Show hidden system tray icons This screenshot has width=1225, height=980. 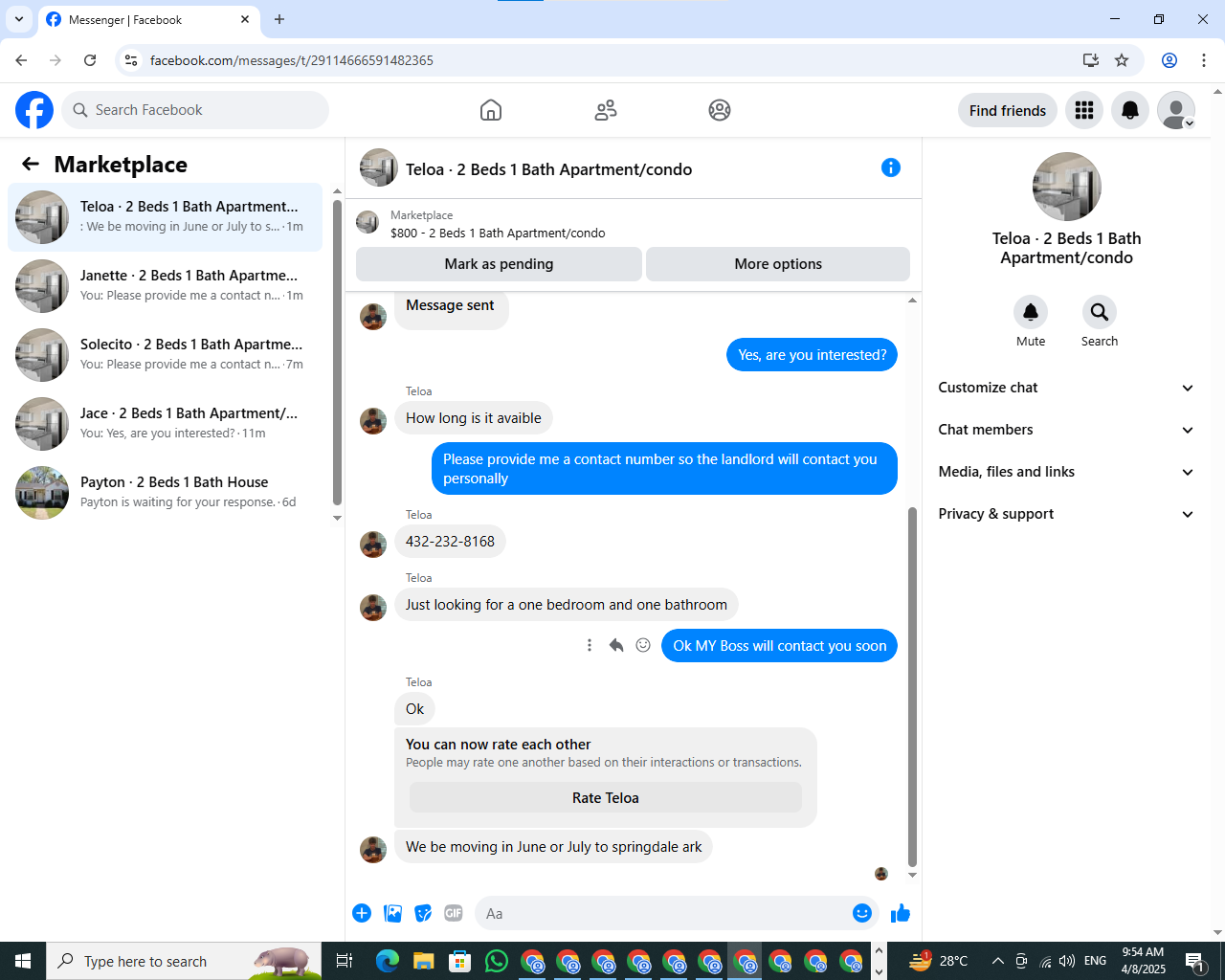coord(997,961)
